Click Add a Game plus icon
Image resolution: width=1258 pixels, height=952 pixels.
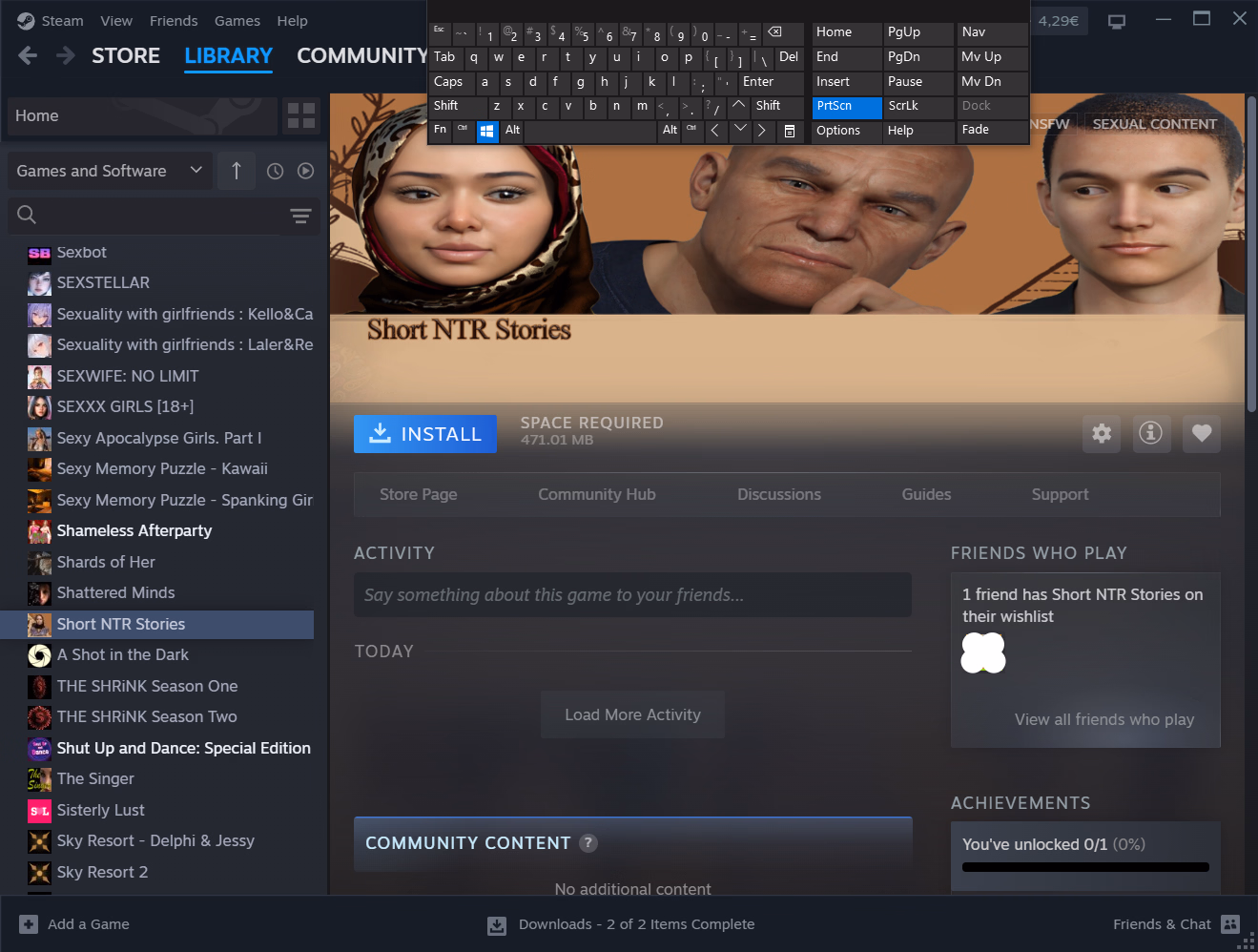click(x=29, y=924)
